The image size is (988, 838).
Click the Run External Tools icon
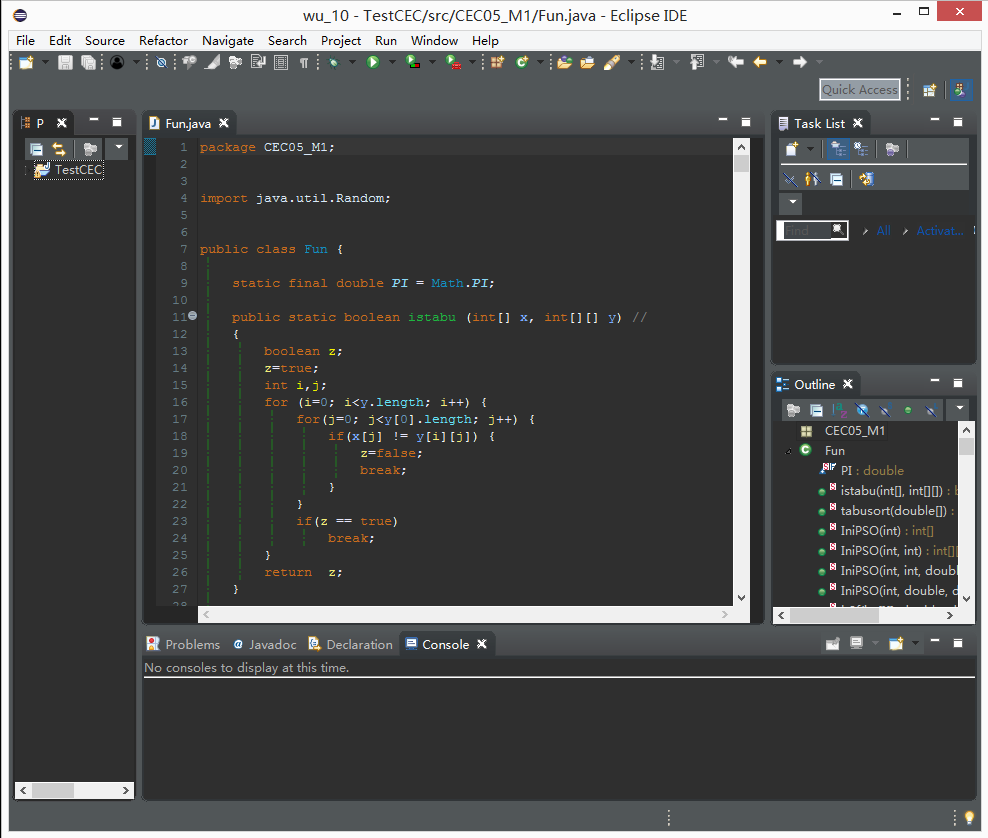(453, 62)
